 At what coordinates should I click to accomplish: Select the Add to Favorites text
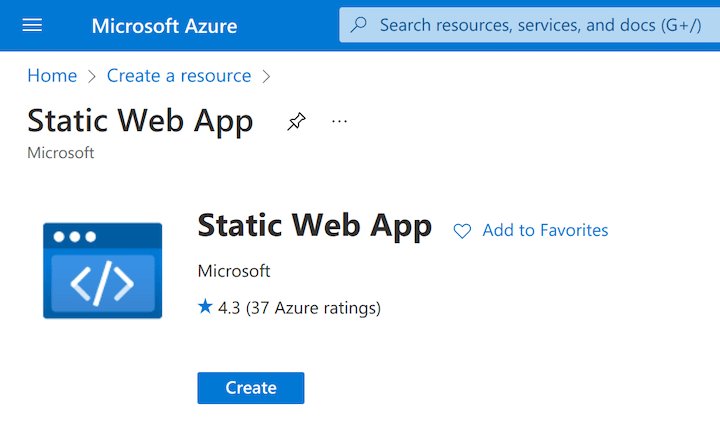545,230
